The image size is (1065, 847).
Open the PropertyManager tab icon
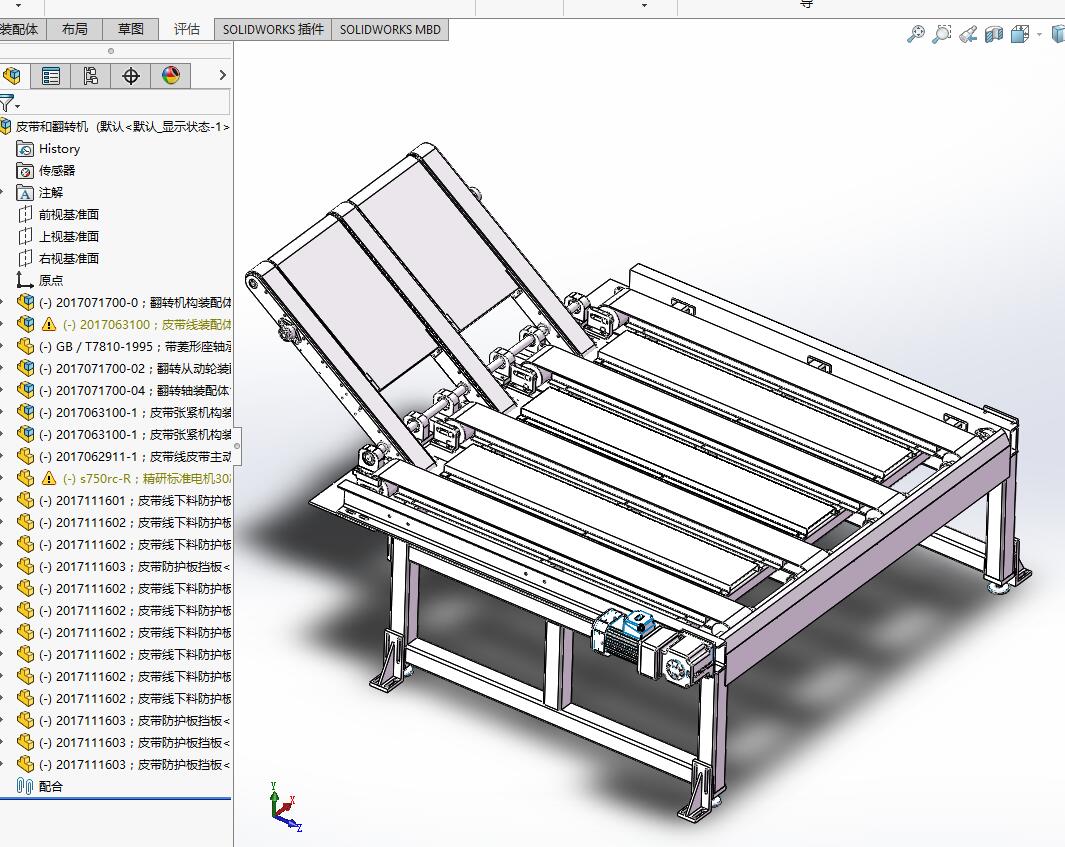coord(51,75)
